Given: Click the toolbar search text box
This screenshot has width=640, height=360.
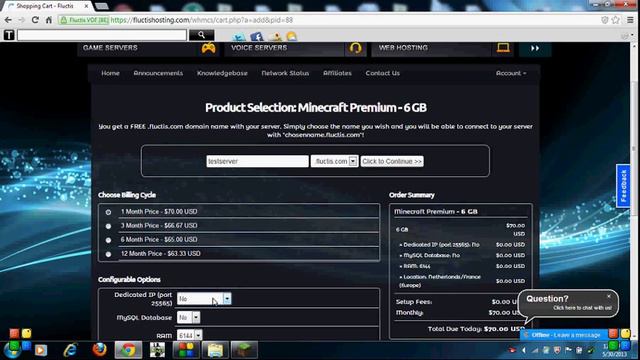Looking at the screenshot, I should coord(102,35).
